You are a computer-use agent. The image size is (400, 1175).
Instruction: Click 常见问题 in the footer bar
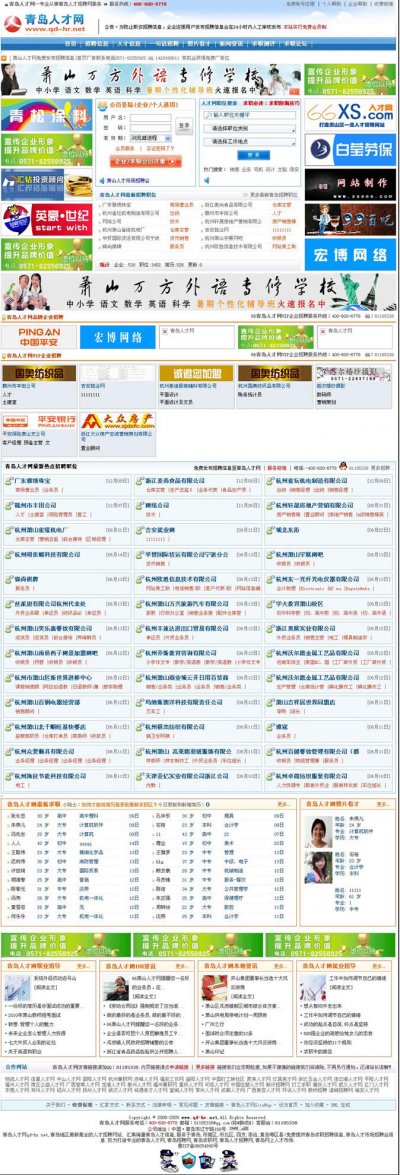(187, 1105)
